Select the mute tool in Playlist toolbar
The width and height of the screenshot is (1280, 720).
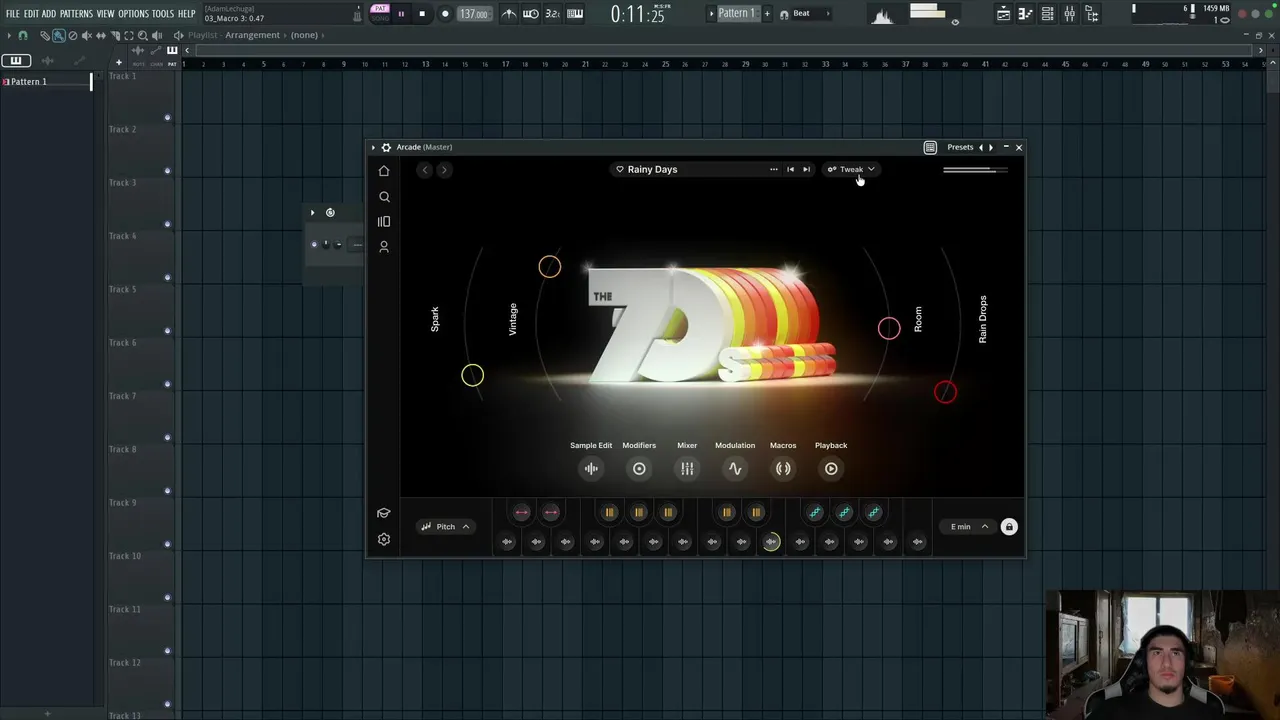coord(87,35)
